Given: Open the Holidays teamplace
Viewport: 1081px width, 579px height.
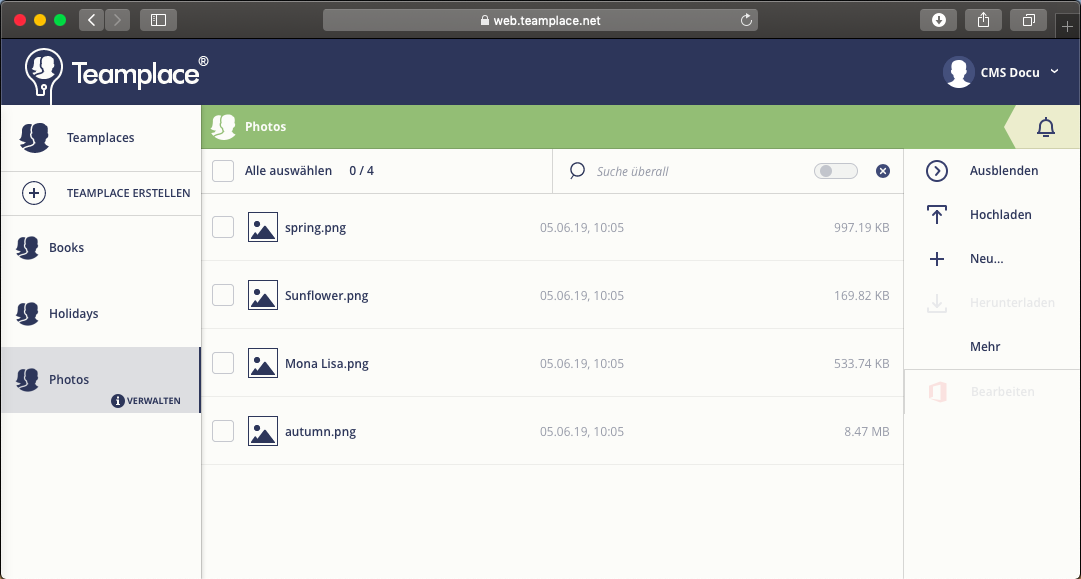Looking at the screenshot, I should [x=101, y=314].
